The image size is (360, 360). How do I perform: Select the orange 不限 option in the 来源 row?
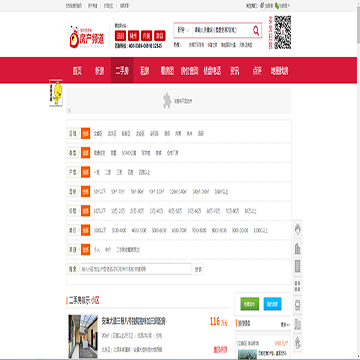point(86,250)
